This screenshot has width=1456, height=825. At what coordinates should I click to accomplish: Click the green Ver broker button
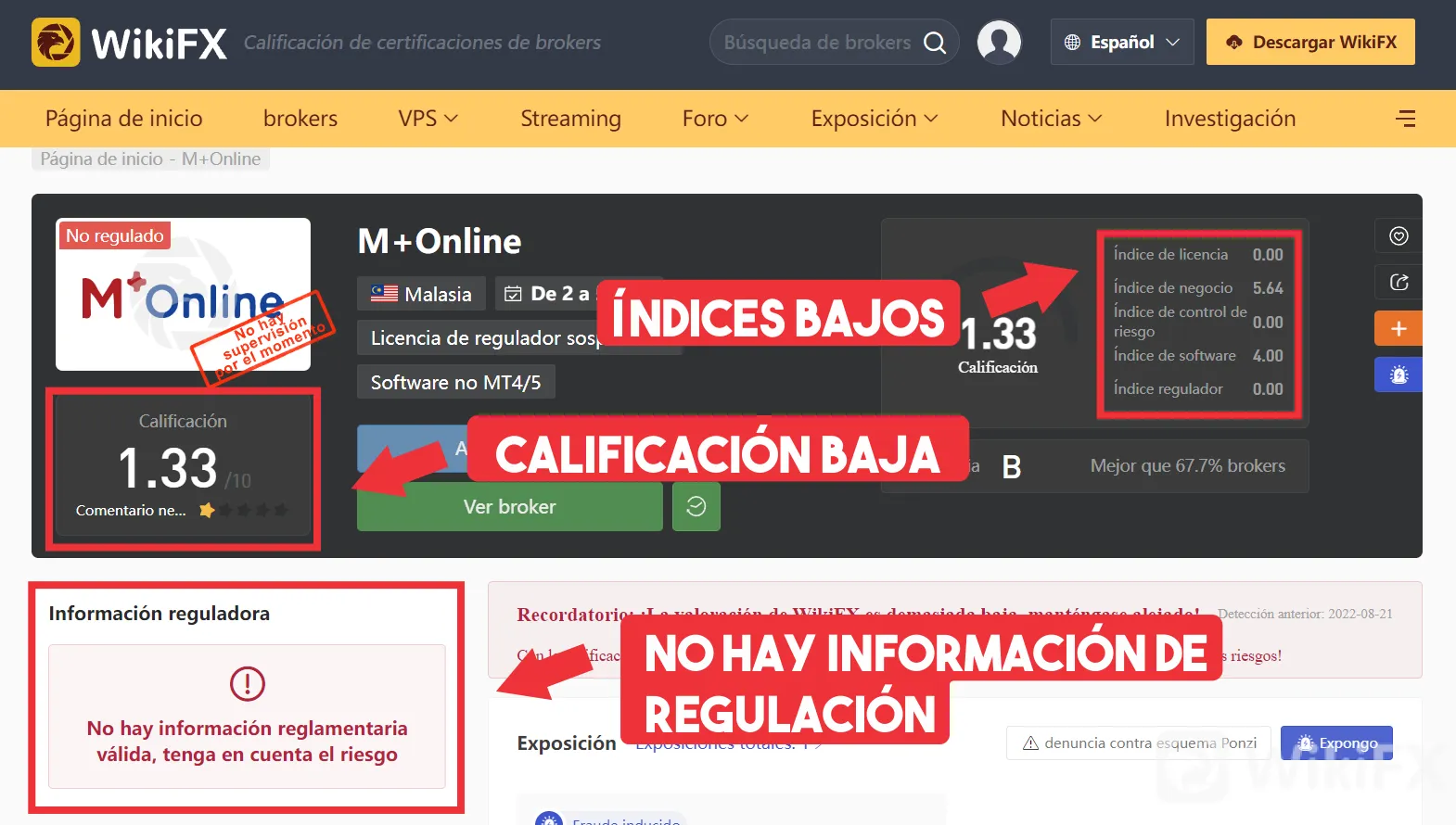pos(510,506)
